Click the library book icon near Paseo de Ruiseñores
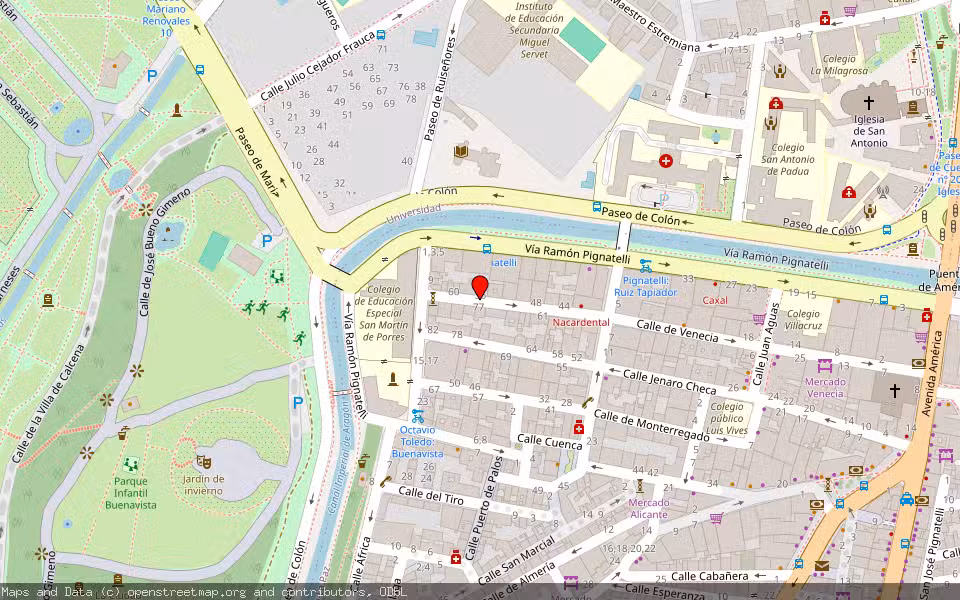 coord(461,151)
